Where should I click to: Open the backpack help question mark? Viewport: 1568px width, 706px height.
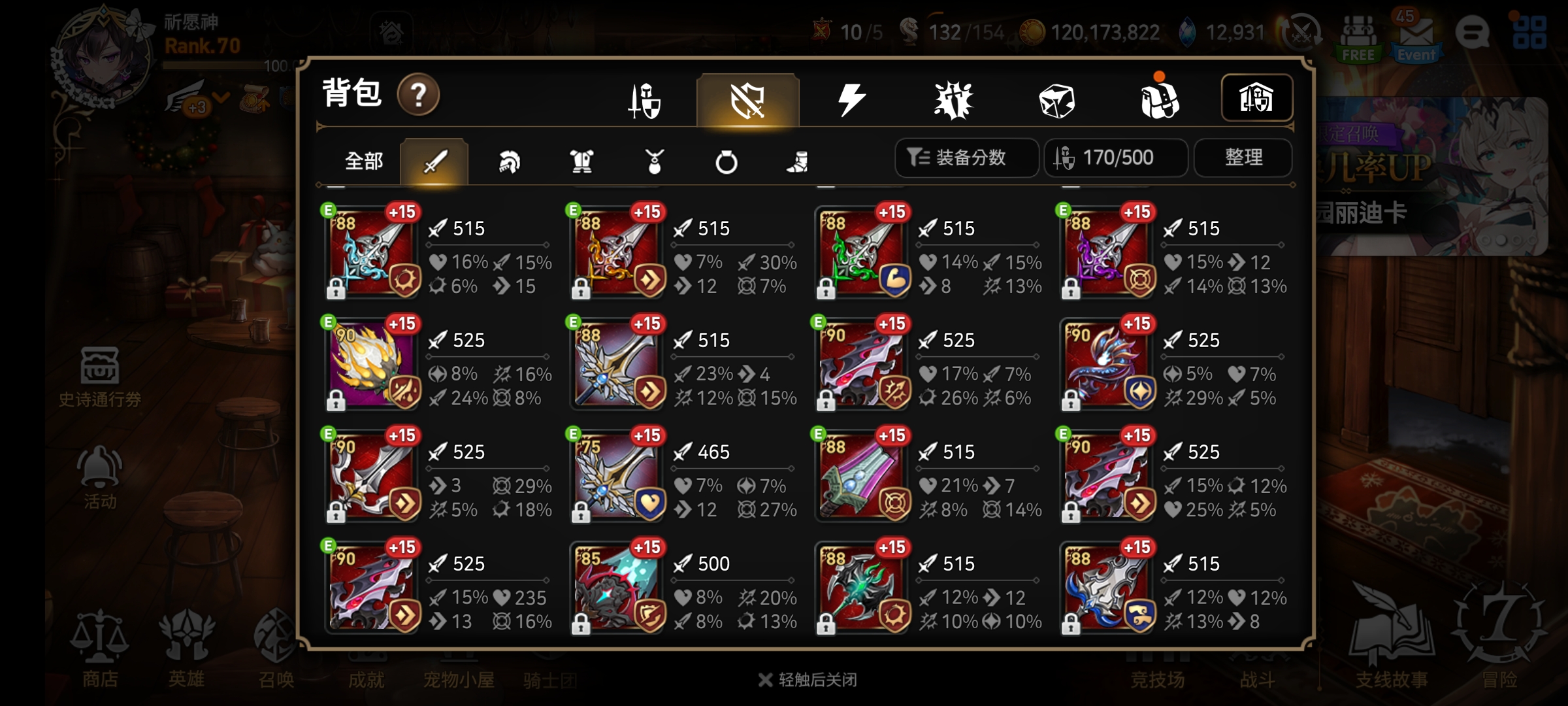tap(418, 95)
